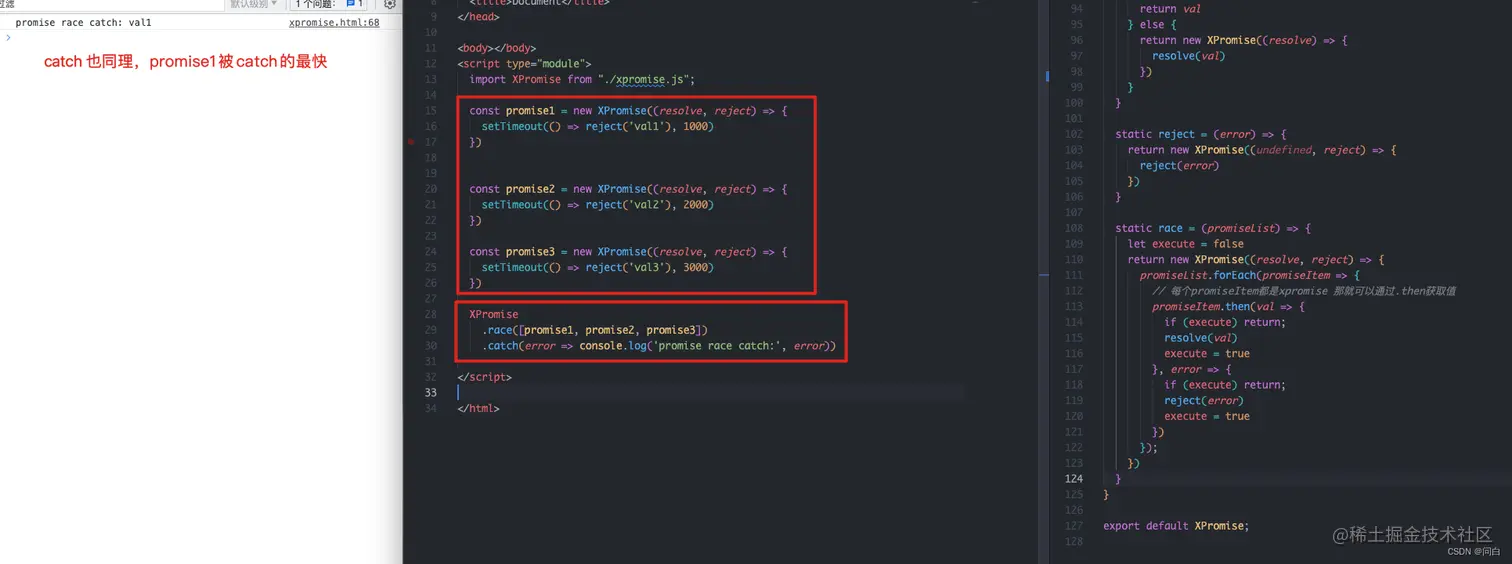The height and width of the screenshot is (564, 1512).
Task: Click the setTimeout reject('val2'), 2000 line
Action: [598, 205]
